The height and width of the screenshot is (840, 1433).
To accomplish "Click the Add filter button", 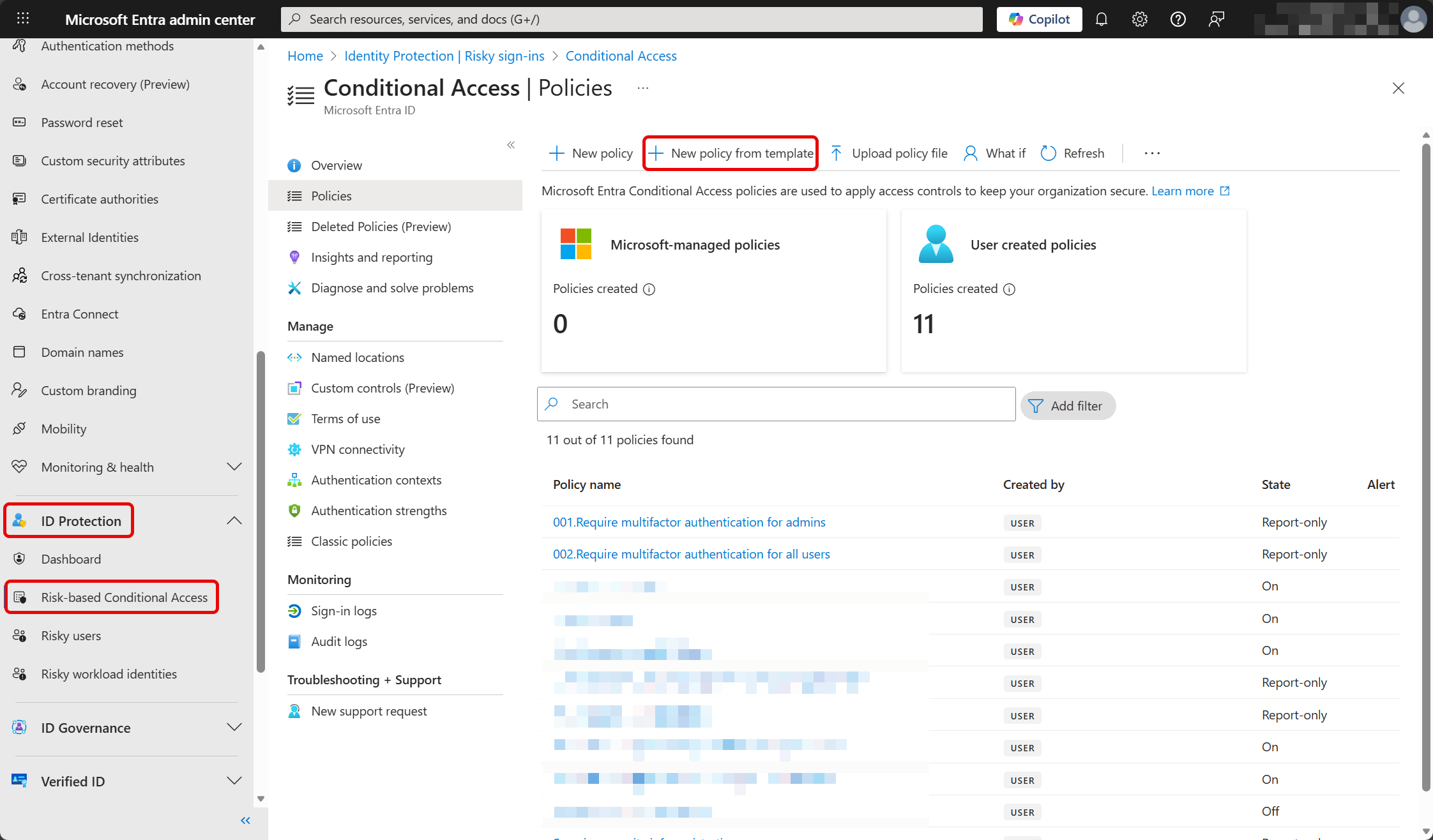I will pyautogui.click(x=1068, y=406).
